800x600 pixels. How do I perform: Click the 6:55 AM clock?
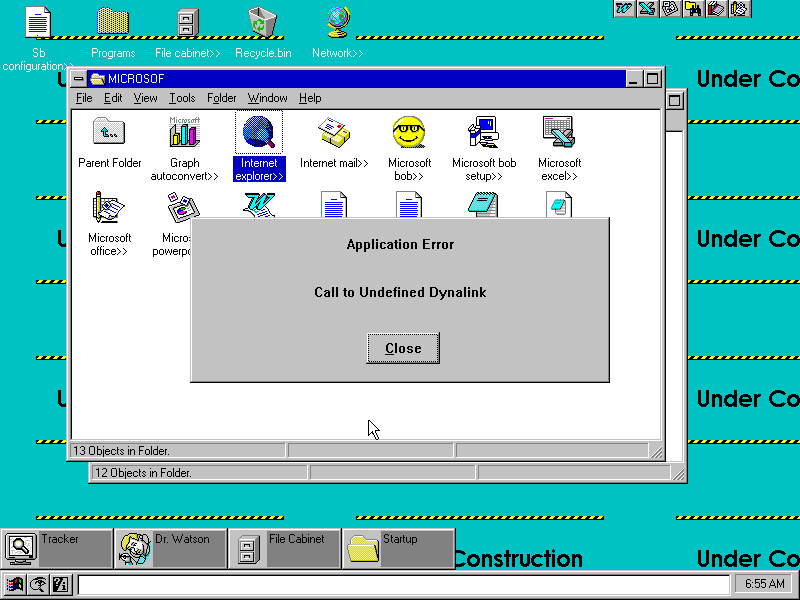tap(765, 584)
